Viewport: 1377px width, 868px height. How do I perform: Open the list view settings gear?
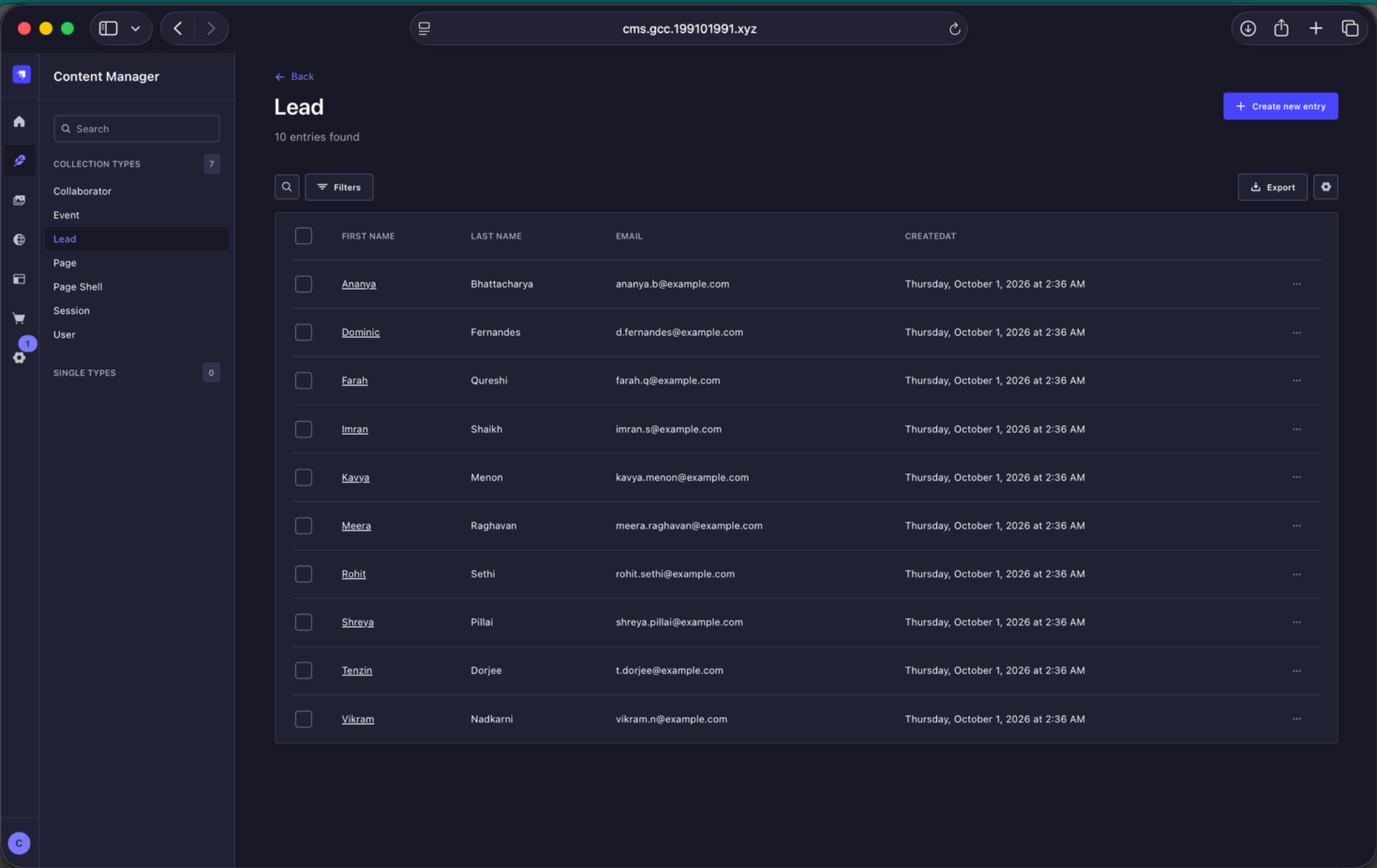(x=1325, y=187)
